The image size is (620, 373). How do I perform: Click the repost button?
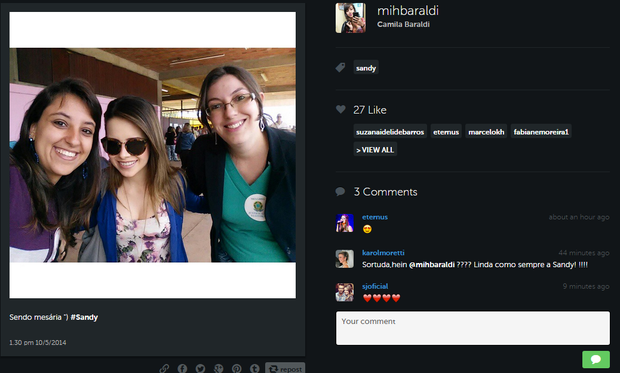point(285,368)
